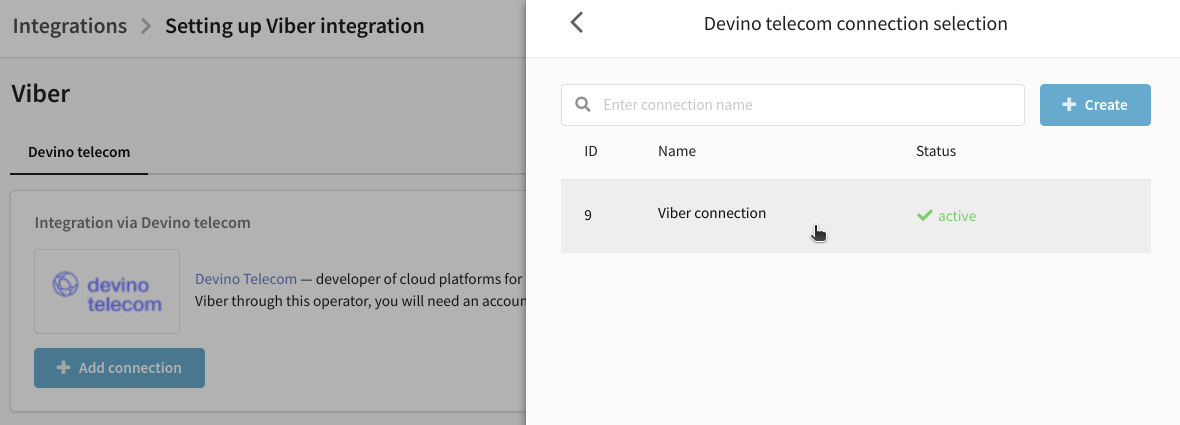Click the Add connection button
This screenshot has width=1180, height=425.
119,368
